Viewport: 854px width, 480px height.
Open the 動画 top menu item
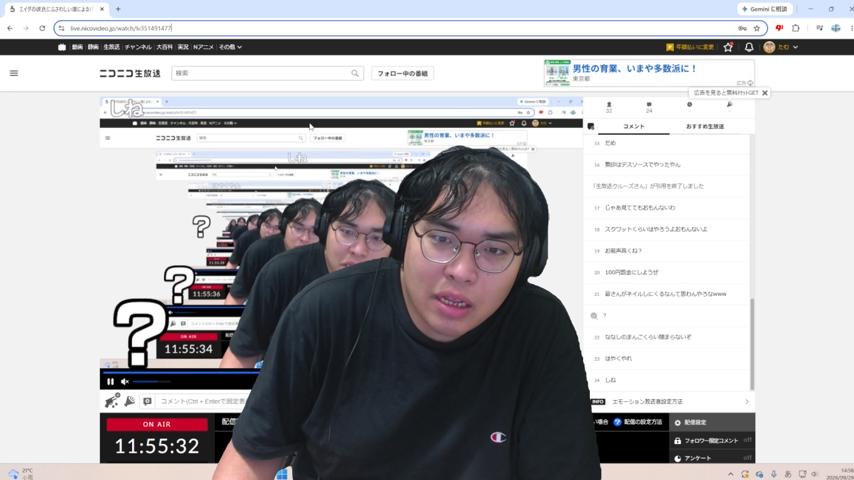point(77,47)
